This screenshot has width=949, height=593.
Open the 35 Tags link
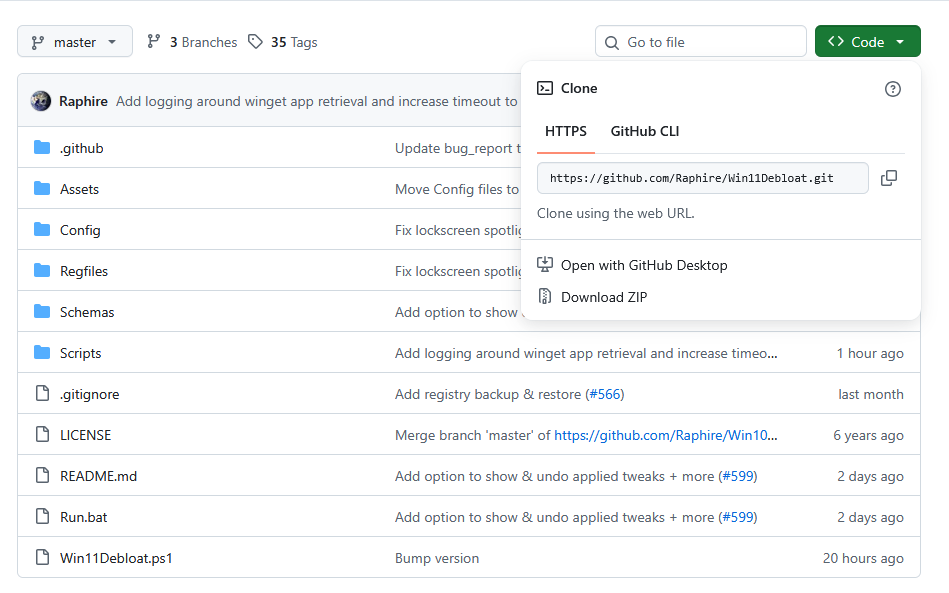[x=294, y=42]
